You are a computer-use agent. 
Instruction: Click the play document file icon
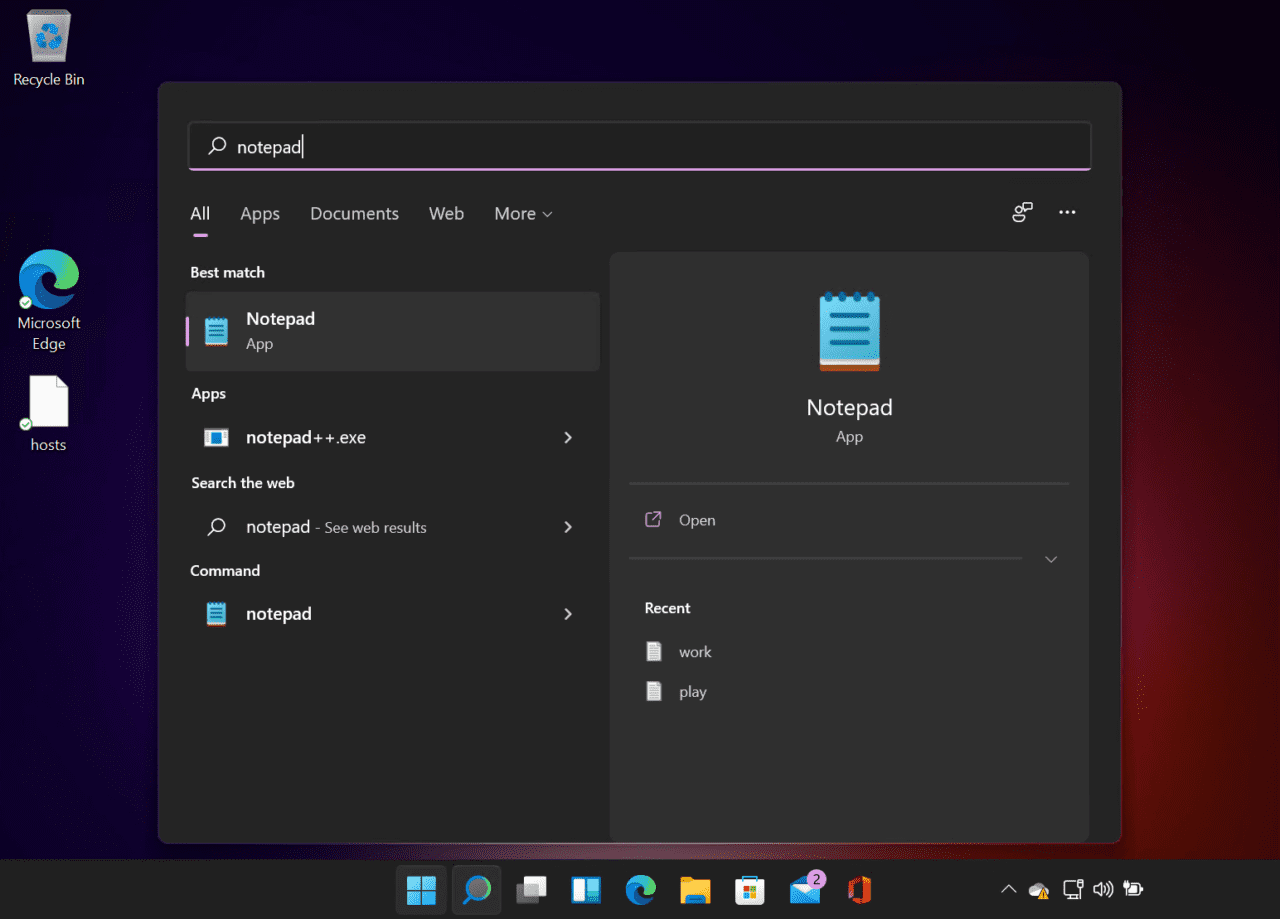pyautogui.click(x=654, y=691)
